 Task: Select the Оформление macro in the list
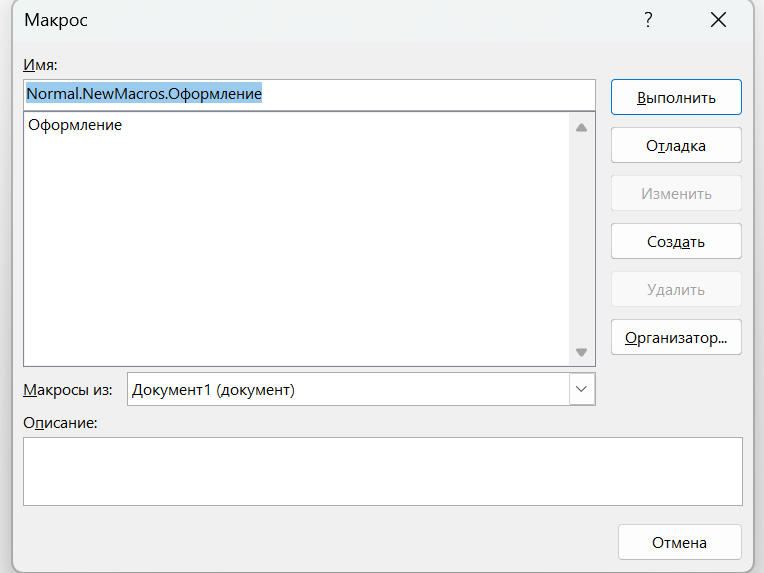click(76, 126)
